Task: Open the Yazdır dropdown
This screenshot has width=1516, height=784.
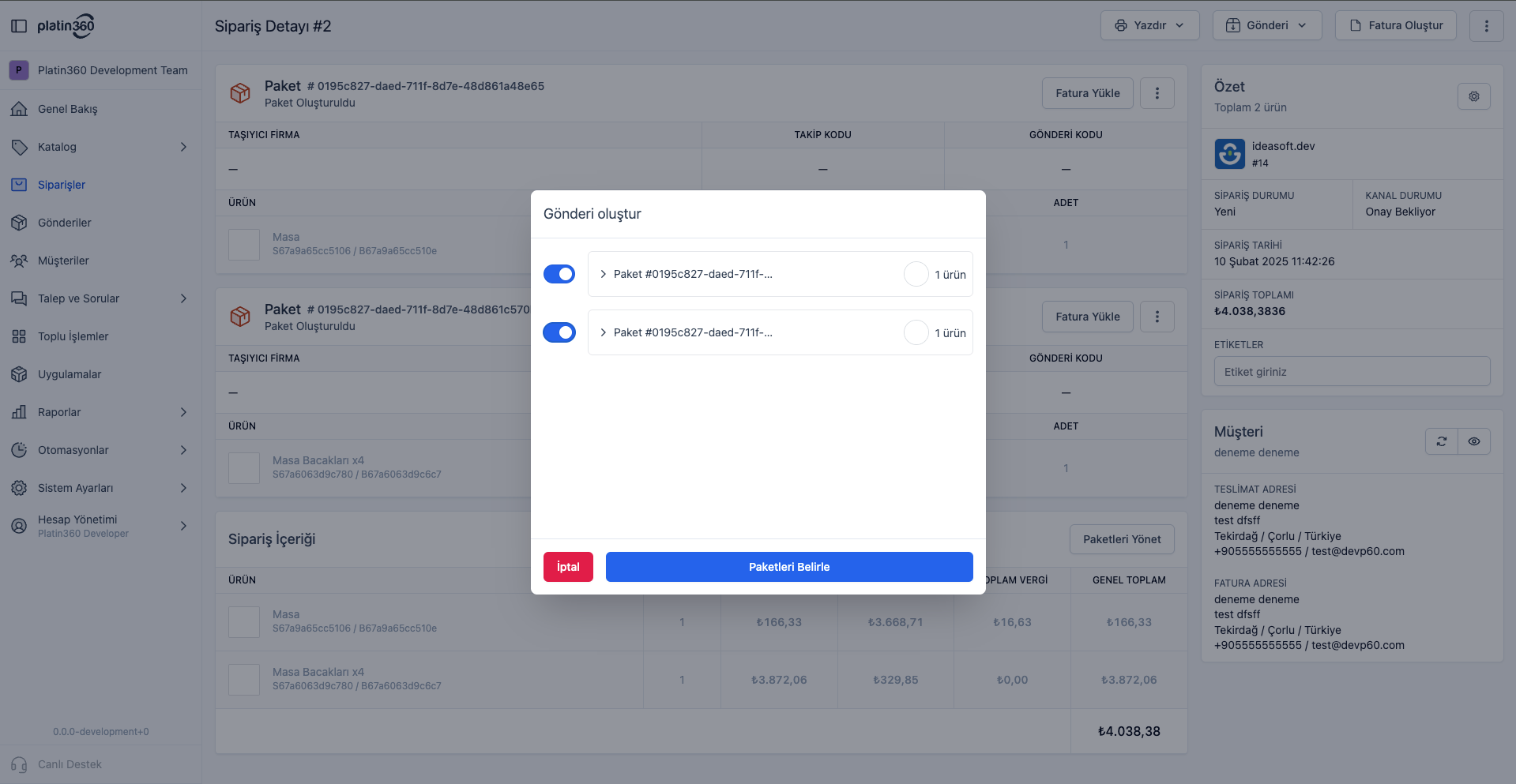Action: coord(1149,25)
